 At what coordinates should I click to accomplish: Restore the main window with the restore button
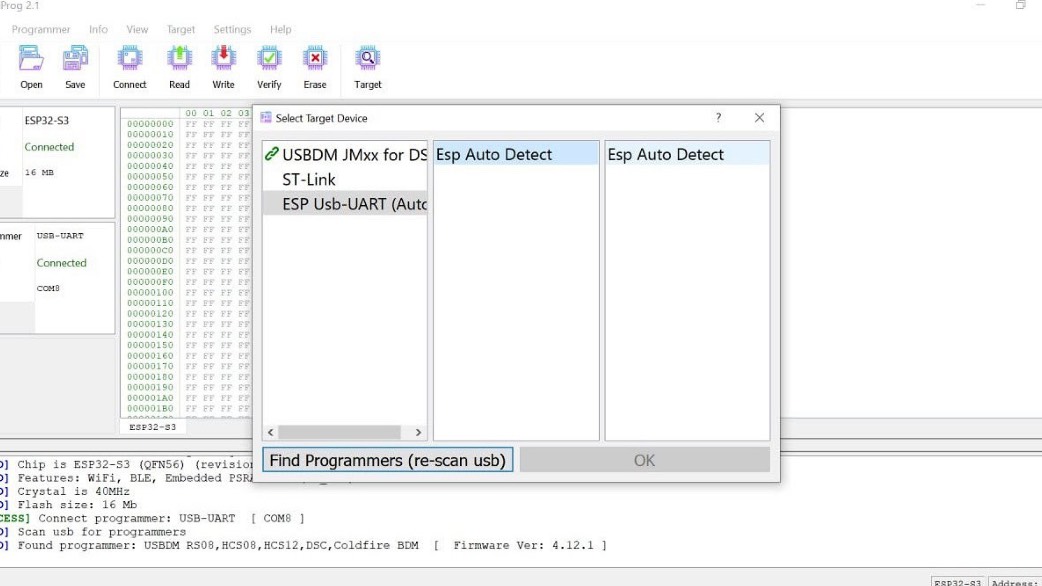point(1021,5)
